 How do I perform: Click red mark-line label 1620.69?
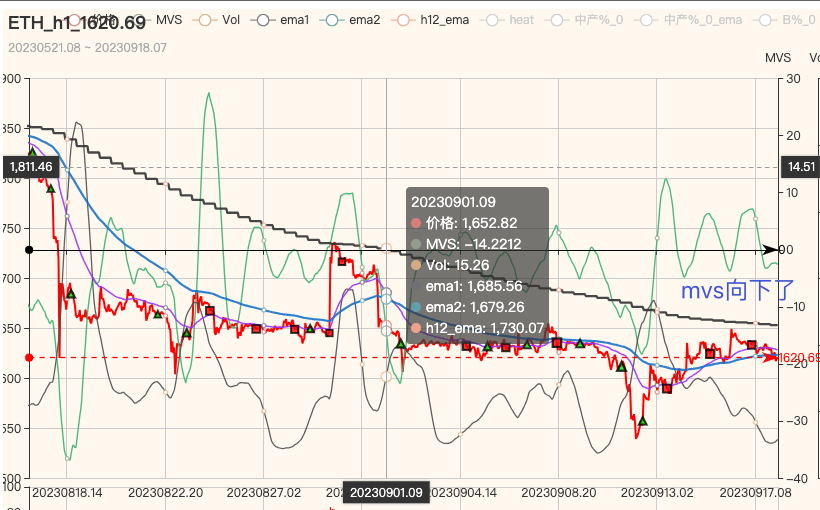799,358
